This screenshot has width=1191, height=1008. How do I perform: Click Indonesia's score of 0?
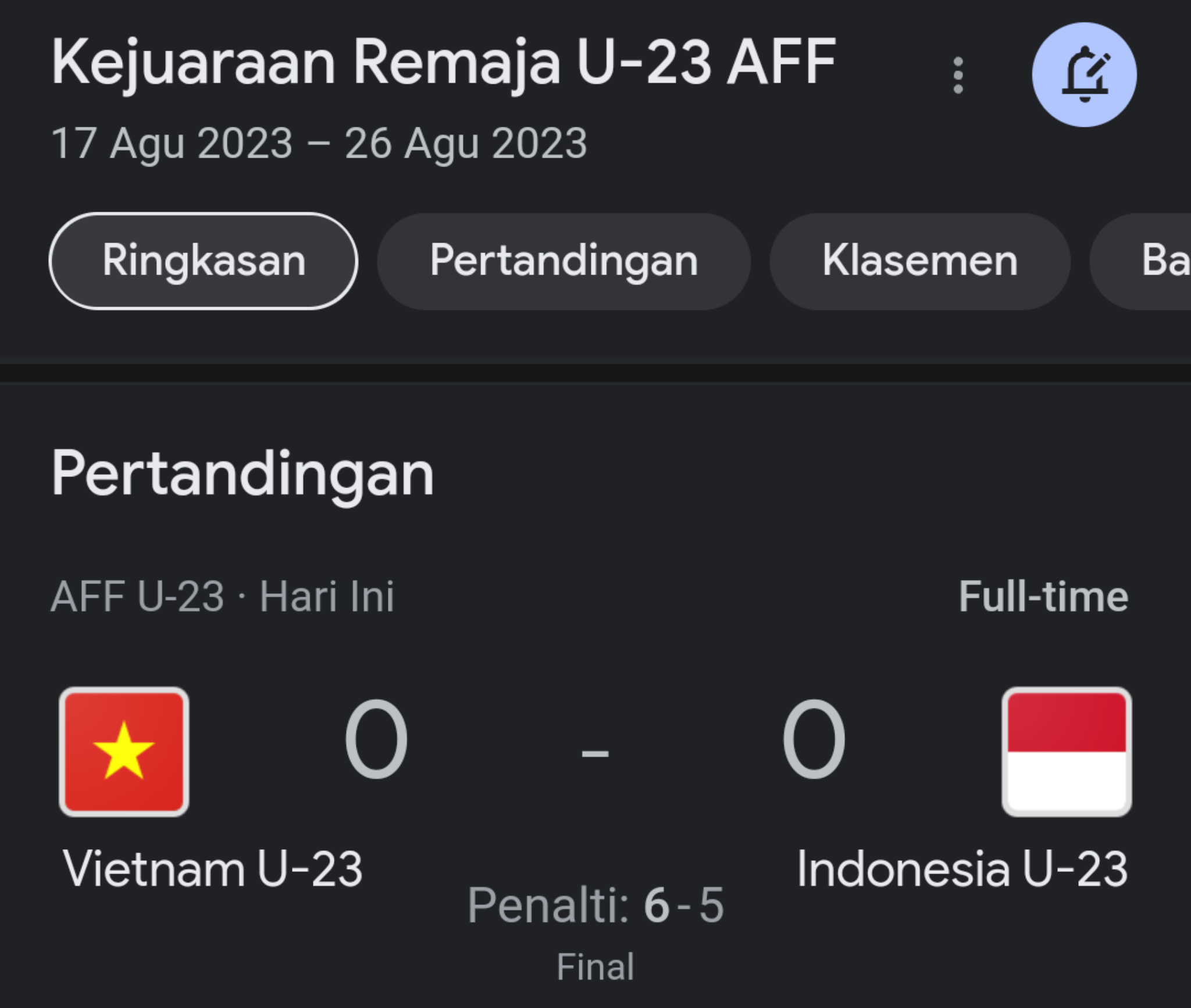813,739
